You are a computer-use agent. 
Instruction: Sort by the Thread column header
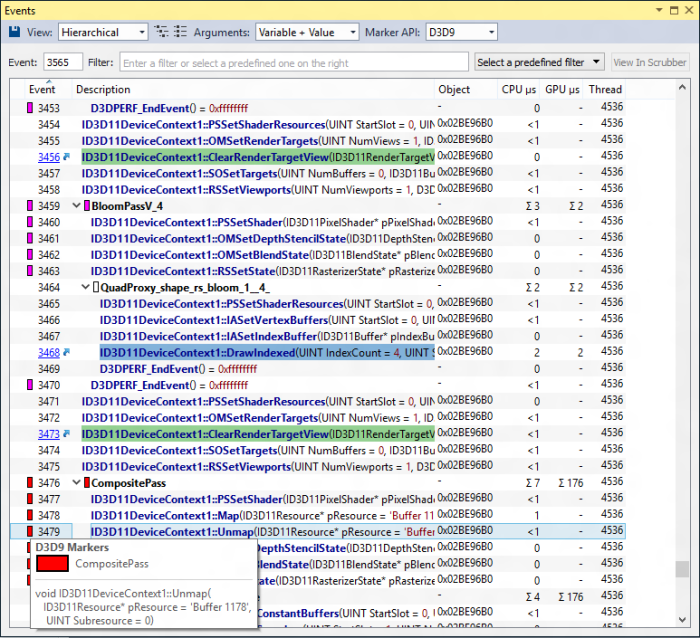point(605,89)
